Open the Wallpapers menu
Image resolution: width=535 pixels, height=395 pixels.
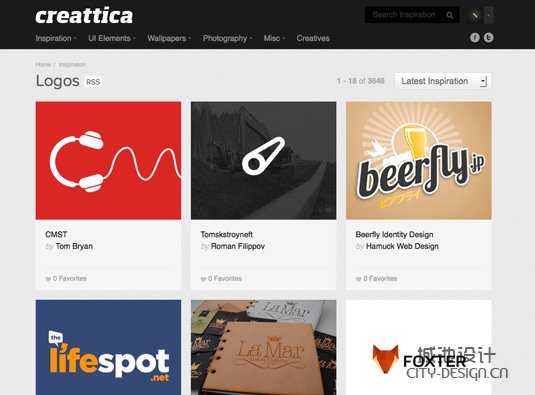(169, 38)
